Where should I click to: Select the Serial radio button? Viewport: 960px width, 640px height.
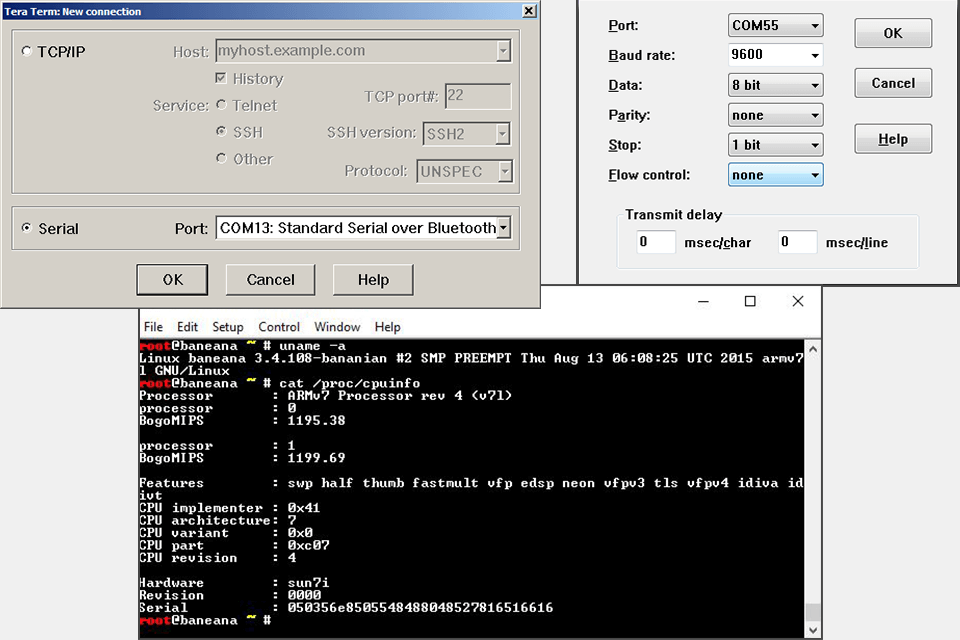point(26,228)
